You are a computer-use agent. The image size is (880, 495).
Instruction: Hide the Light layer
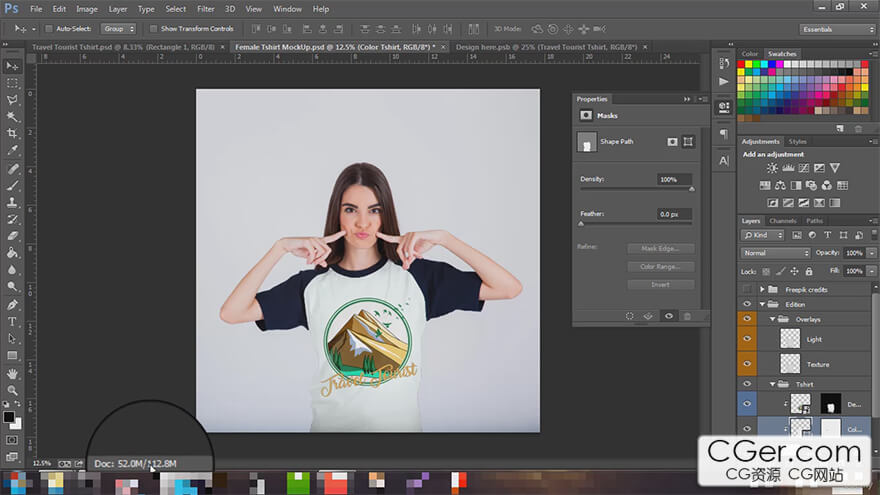[746, 339]
